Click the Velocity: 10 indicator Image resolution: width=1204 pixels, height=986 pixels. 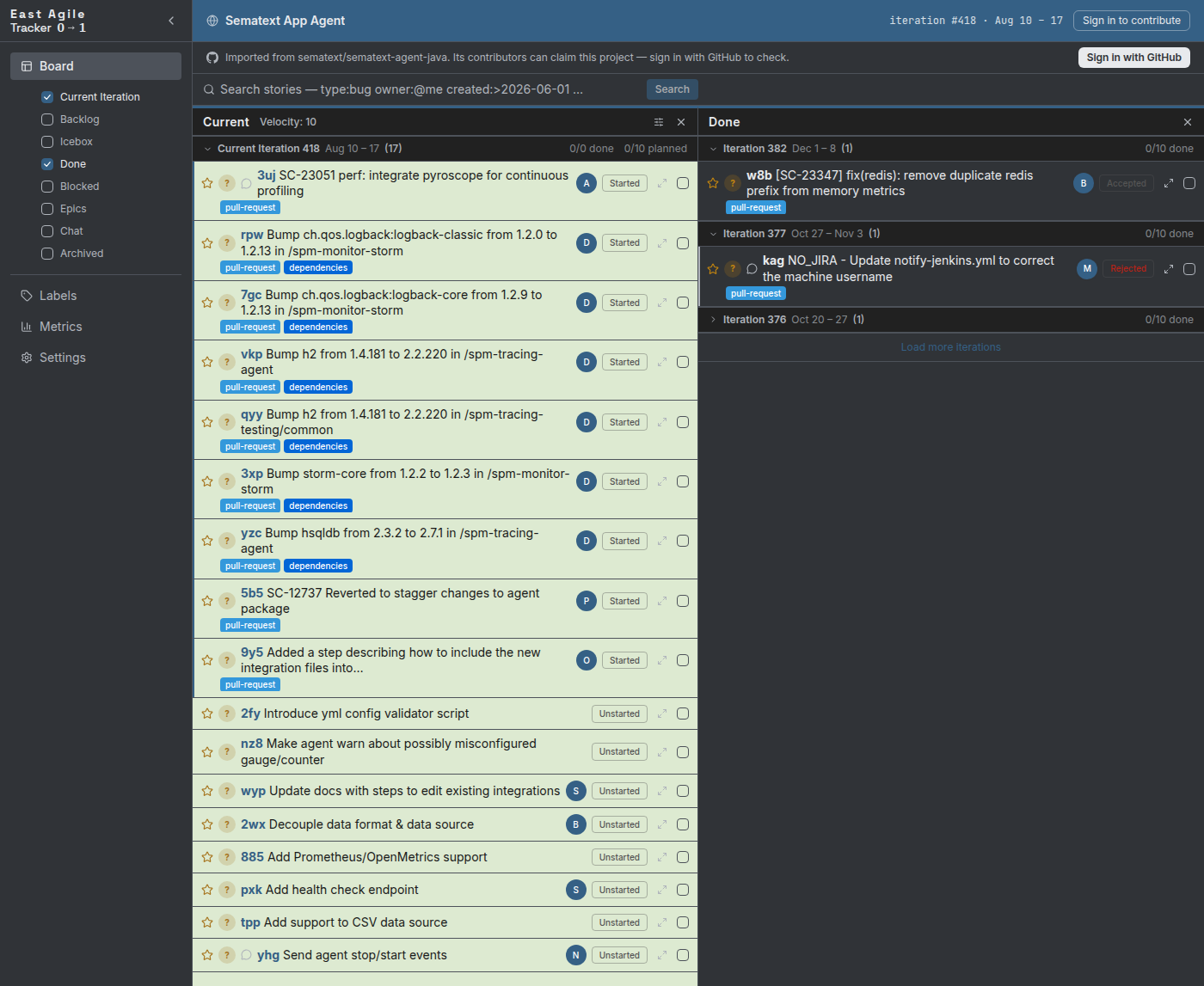[288, 122]
